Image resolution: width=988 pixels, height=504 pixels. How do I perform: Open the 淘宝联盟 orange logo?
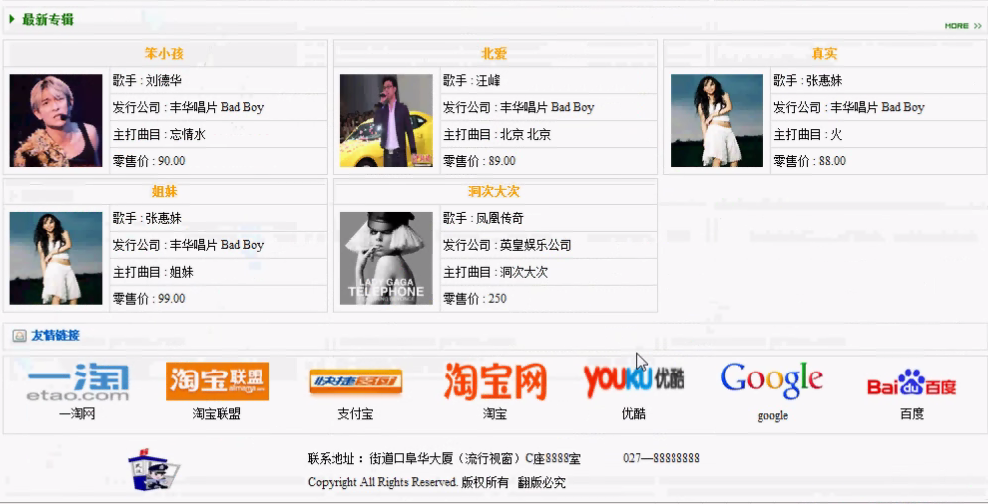tap(217, 381)
